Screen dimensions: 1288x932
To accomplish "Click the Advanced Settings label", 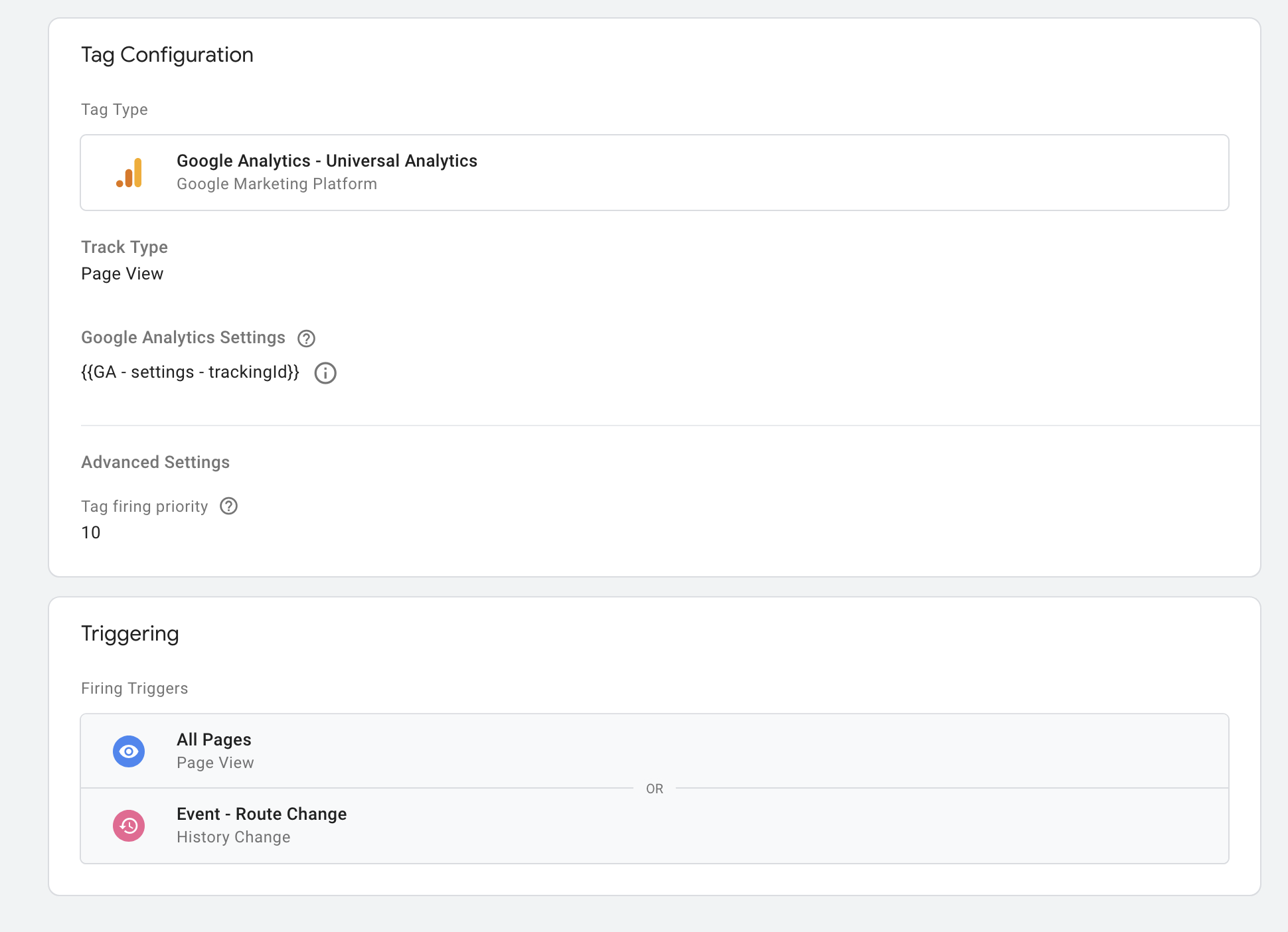I will point(155,462).
